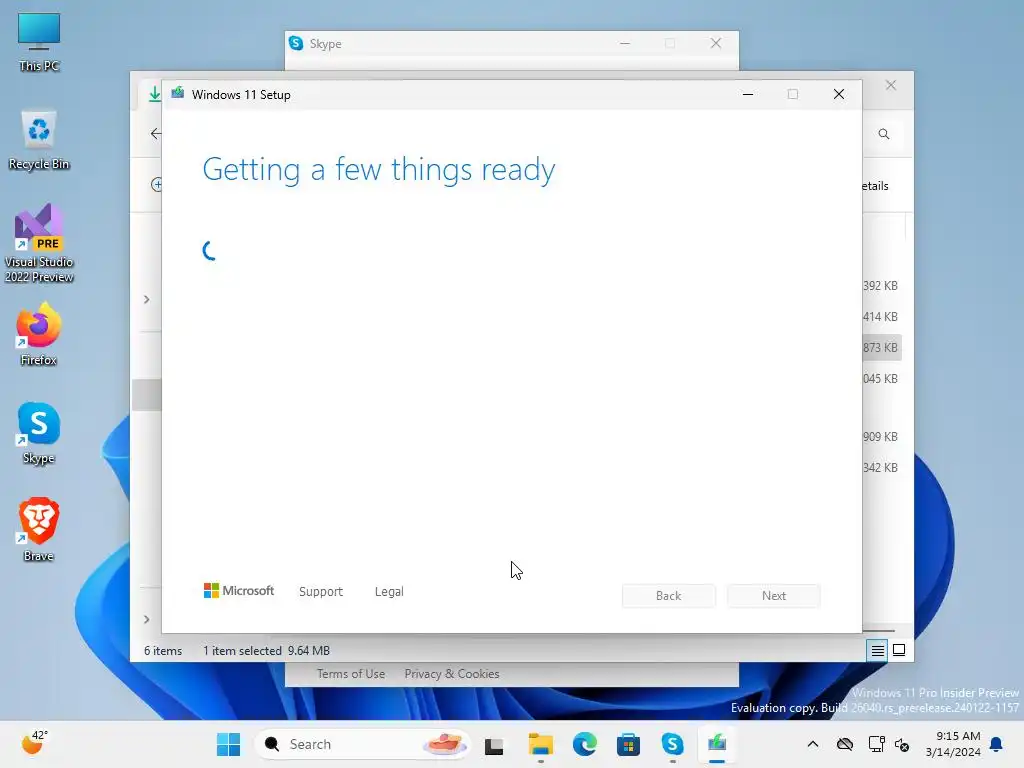Open Task View from the taskbar
This screenshot has width=1024, height=768.
(x=494, y=744)
